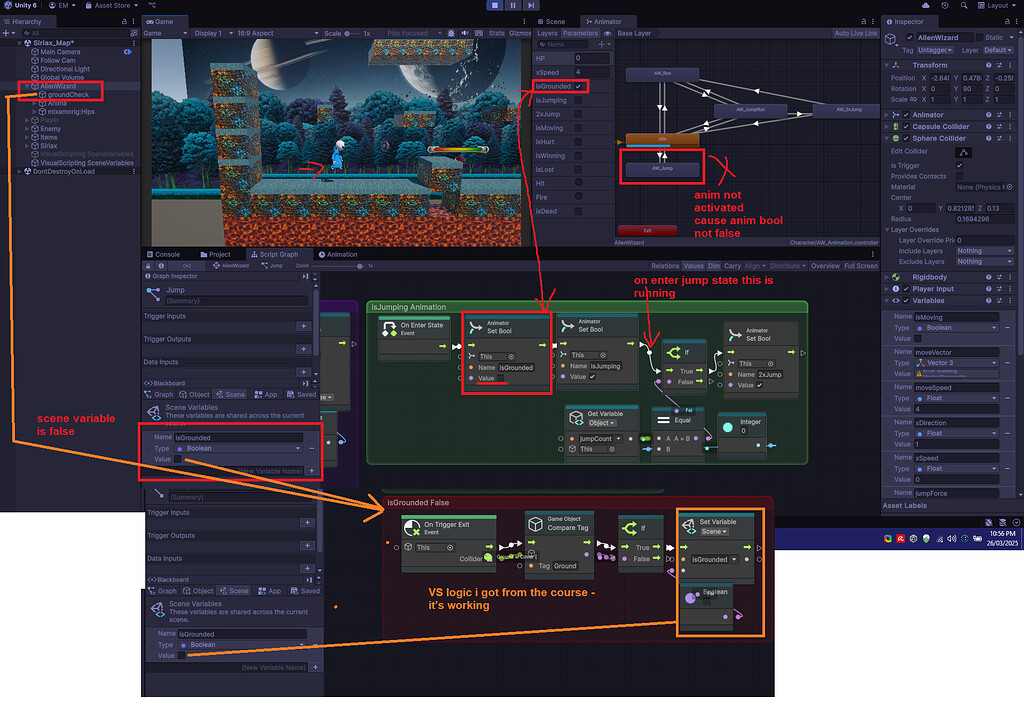
Task: Click Edit Collider in the Sphere Collider component
Action: (x=964, y=152)
